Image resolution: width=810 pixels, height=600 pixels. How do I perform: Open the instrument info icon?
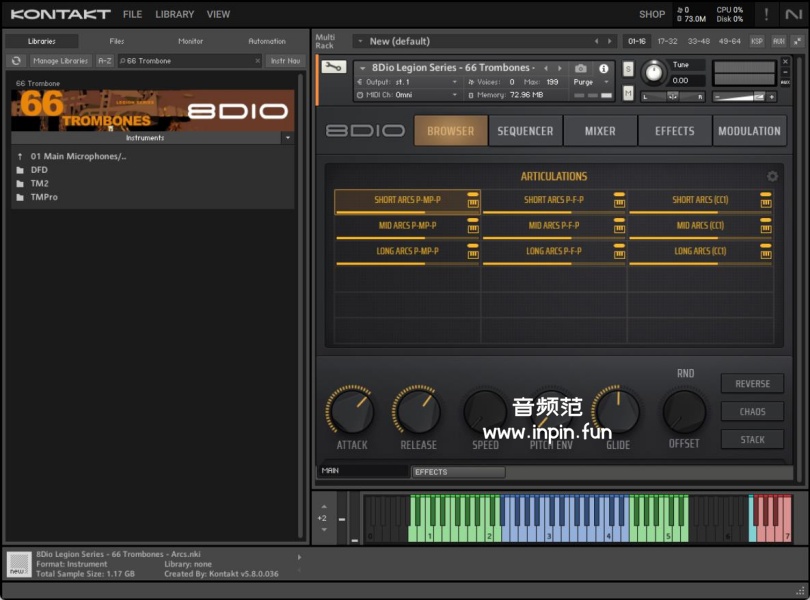[604, 69]
